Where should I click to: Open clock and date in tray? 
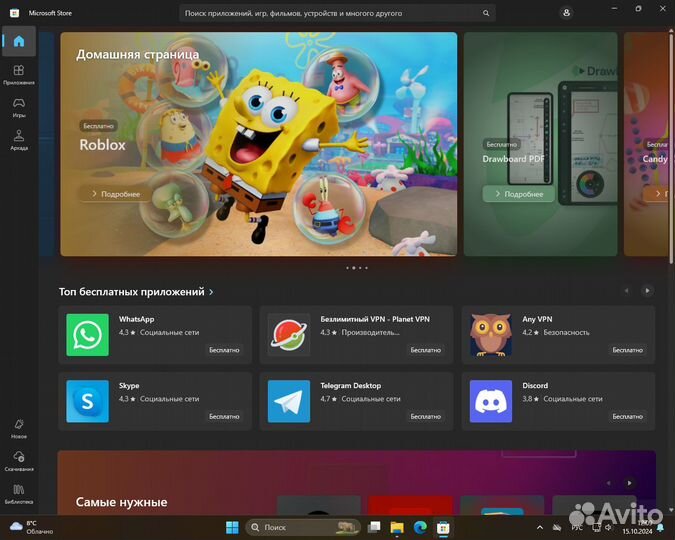[x=637, y=527]
